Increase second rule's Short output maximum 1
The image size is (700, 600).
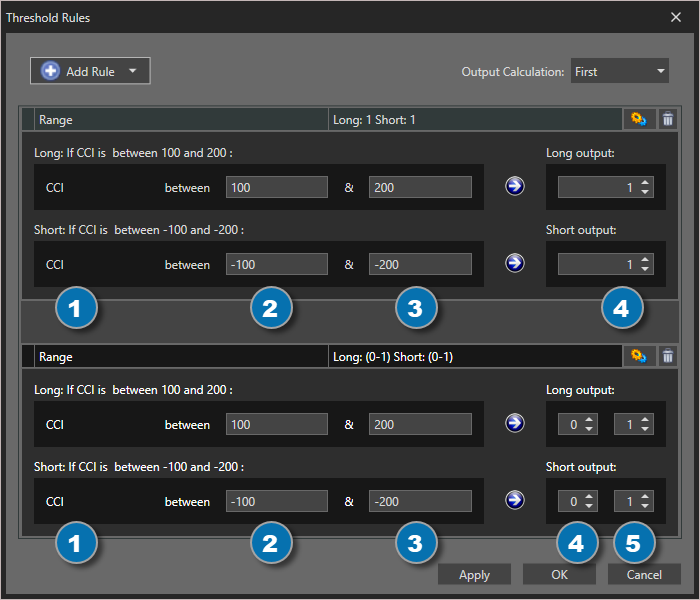click(x=645, y=496)
